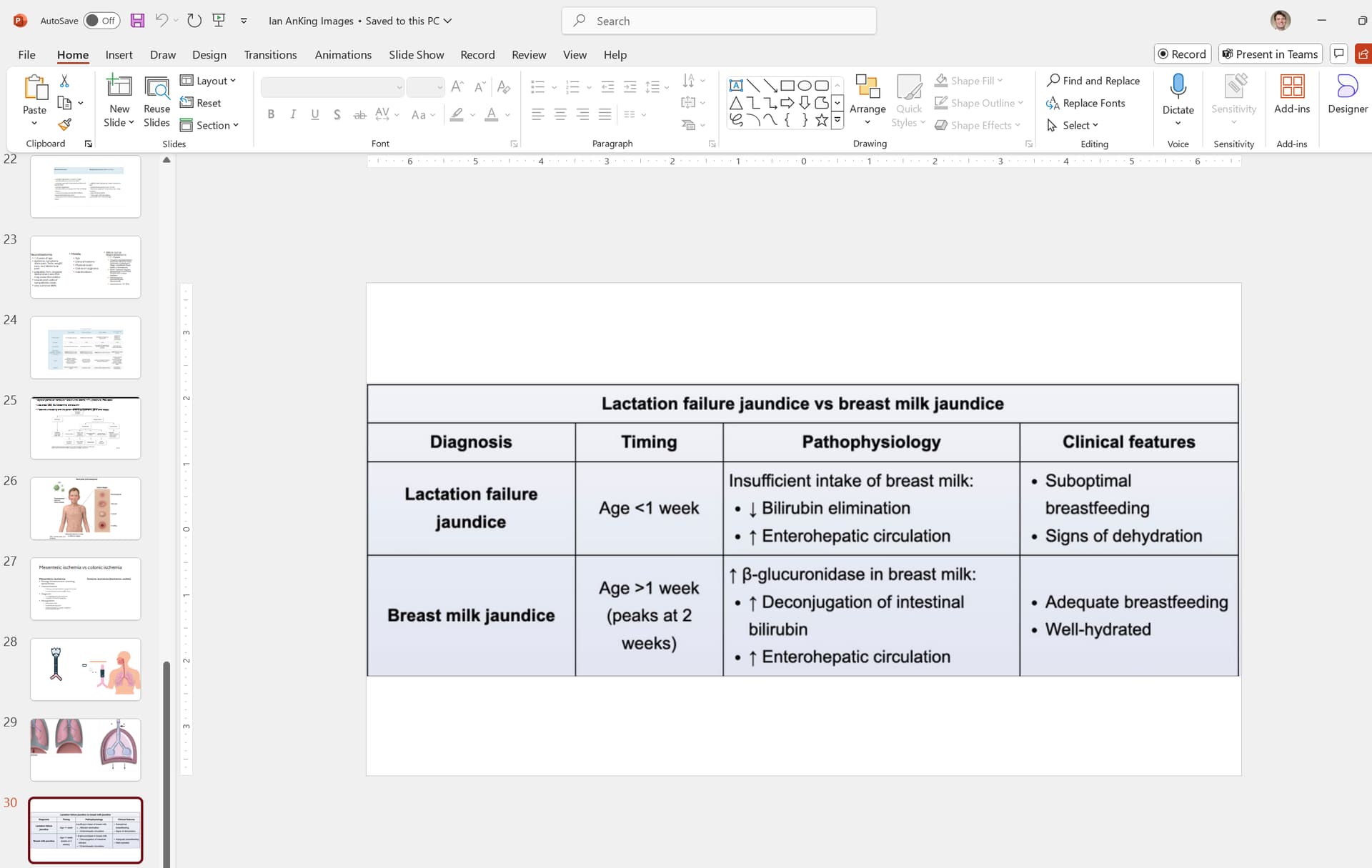Click the Redo icon
Screen dimensions: 1372x868
[x=194, y=21]
